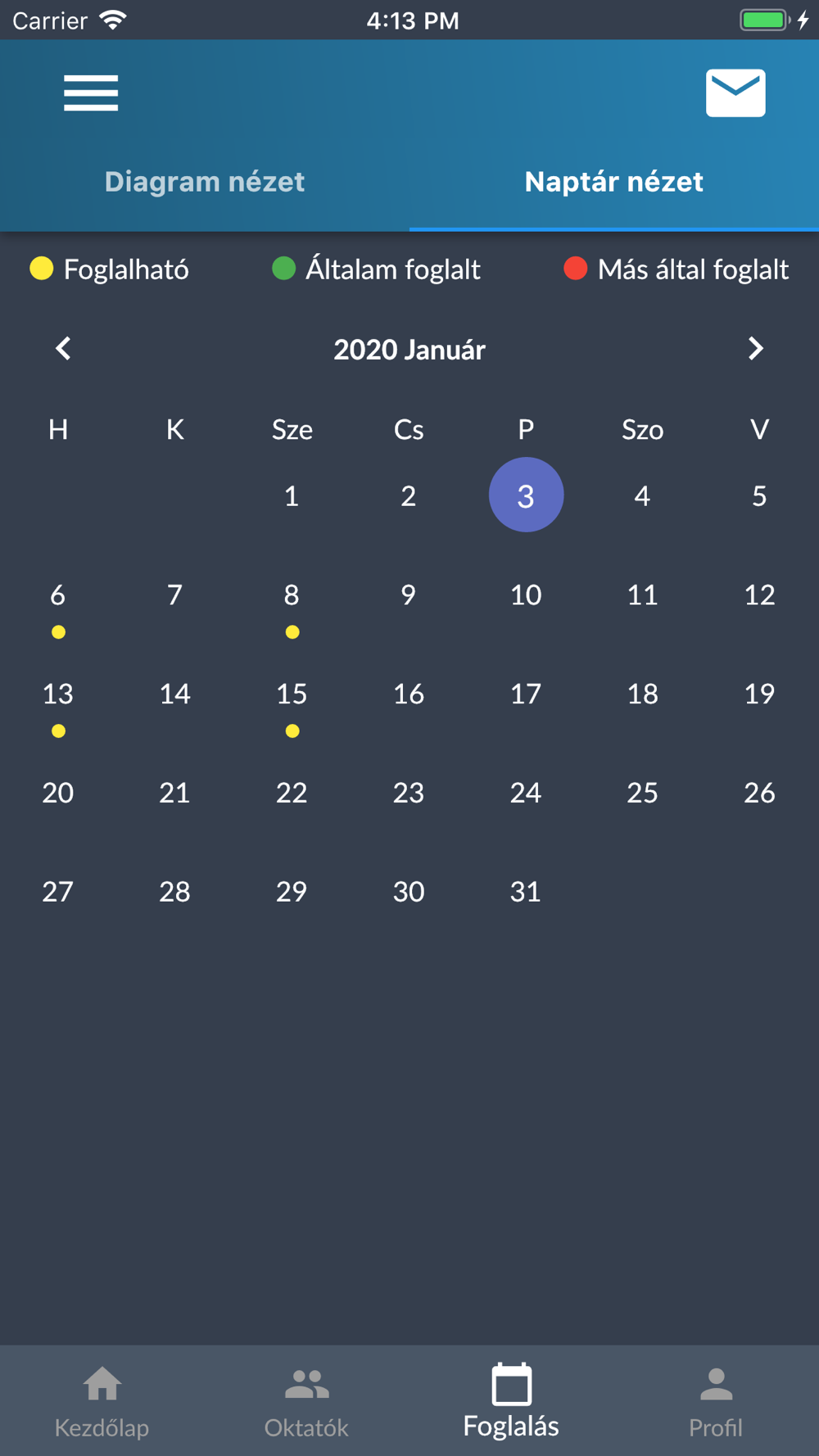Click the green Általam foglalt dot
The height and width of the screenshot is (1456, 819).
point(283,269)
